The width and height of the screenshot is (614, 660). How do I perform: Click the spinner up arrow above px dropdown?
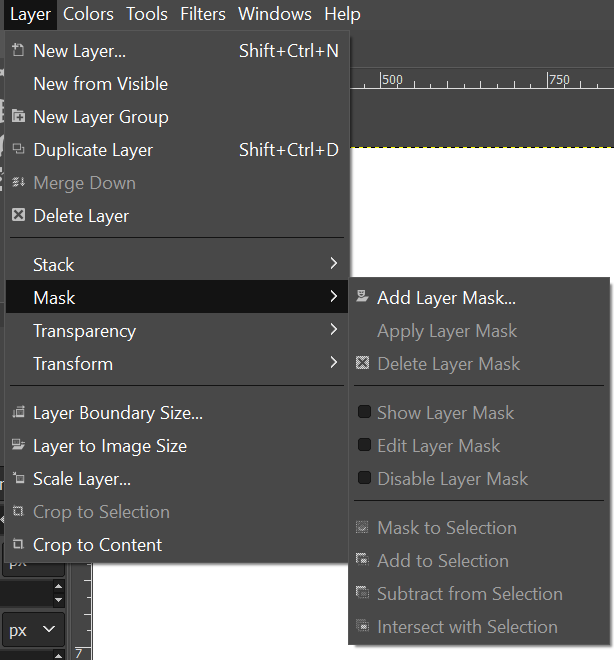(58, 586)
